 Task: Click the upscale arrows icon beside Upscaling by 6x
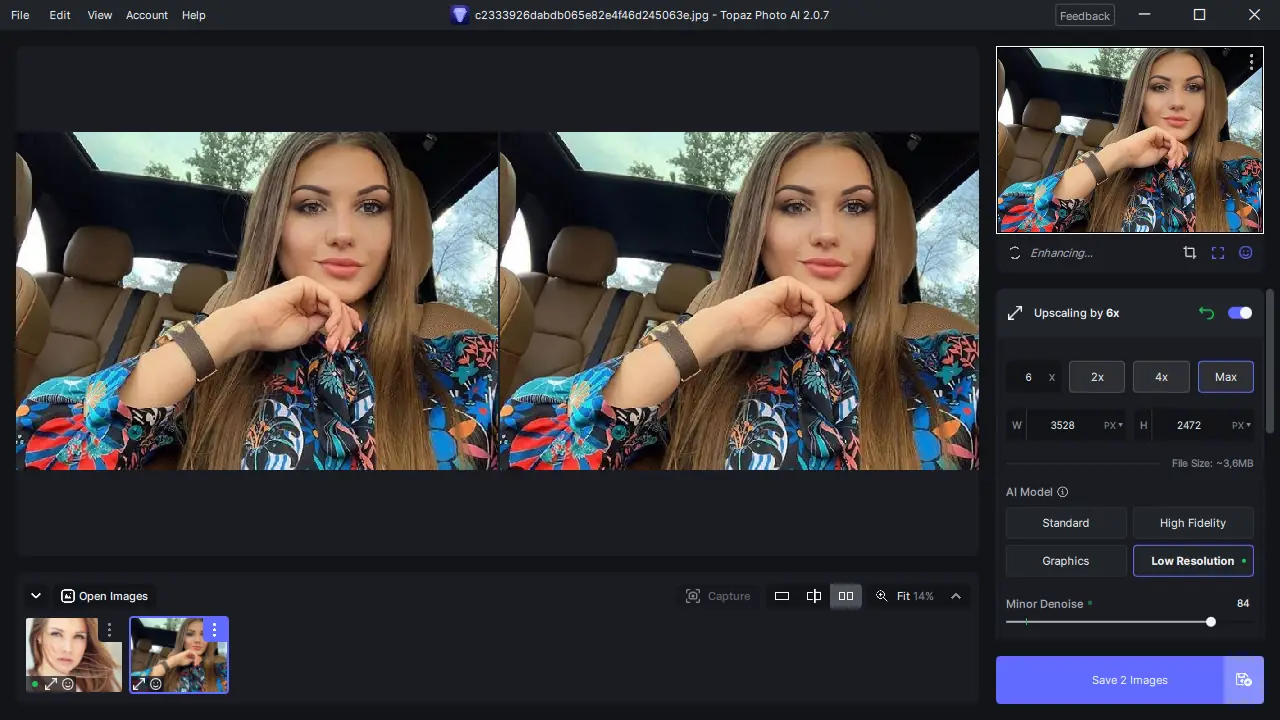pyautogui.click(x=1015, y=313)
